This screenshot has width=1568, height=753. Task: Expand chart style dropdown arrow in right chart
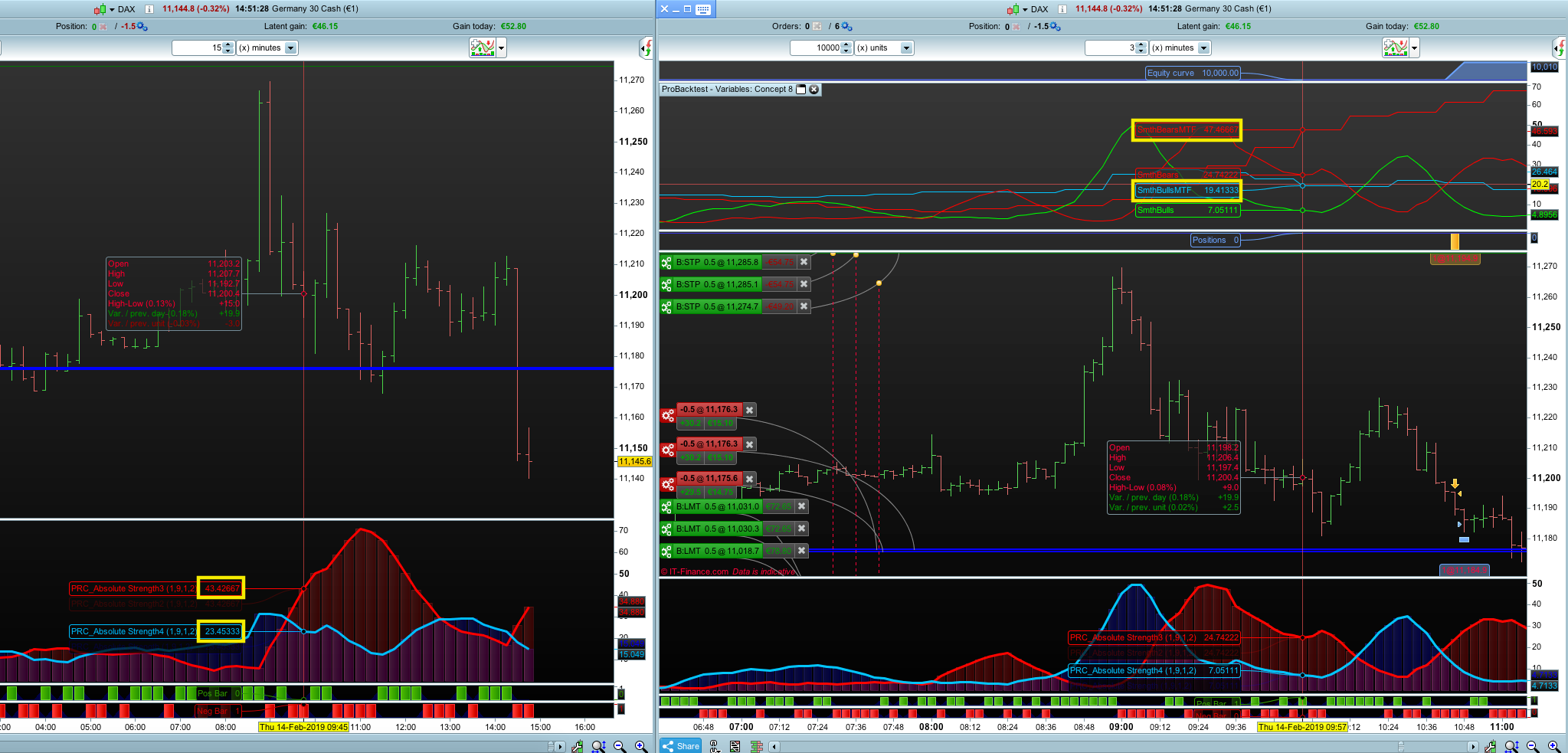tap(1025, 9)
